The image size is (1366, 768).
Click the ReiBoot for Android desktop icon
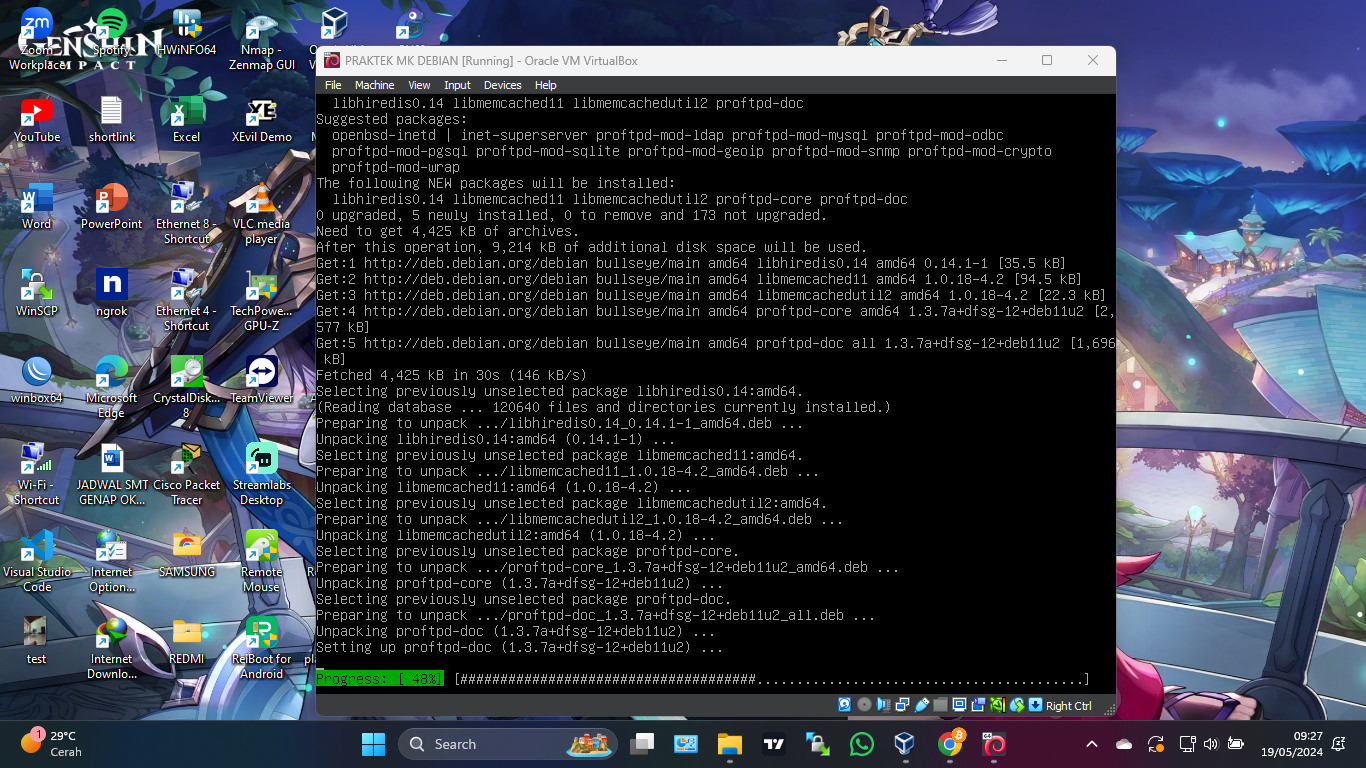pyautogui.click(x=261, y=648)
